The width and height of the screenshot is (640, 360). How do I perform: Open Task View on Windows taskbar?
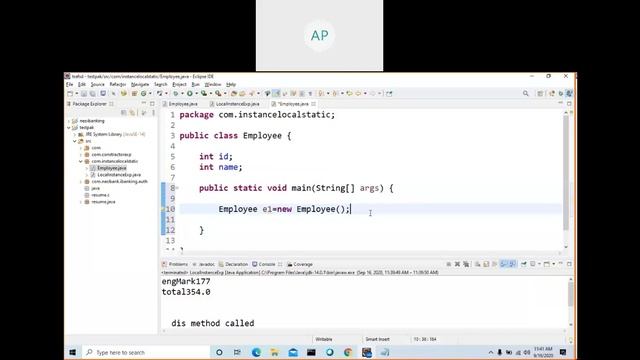(237, 352)
